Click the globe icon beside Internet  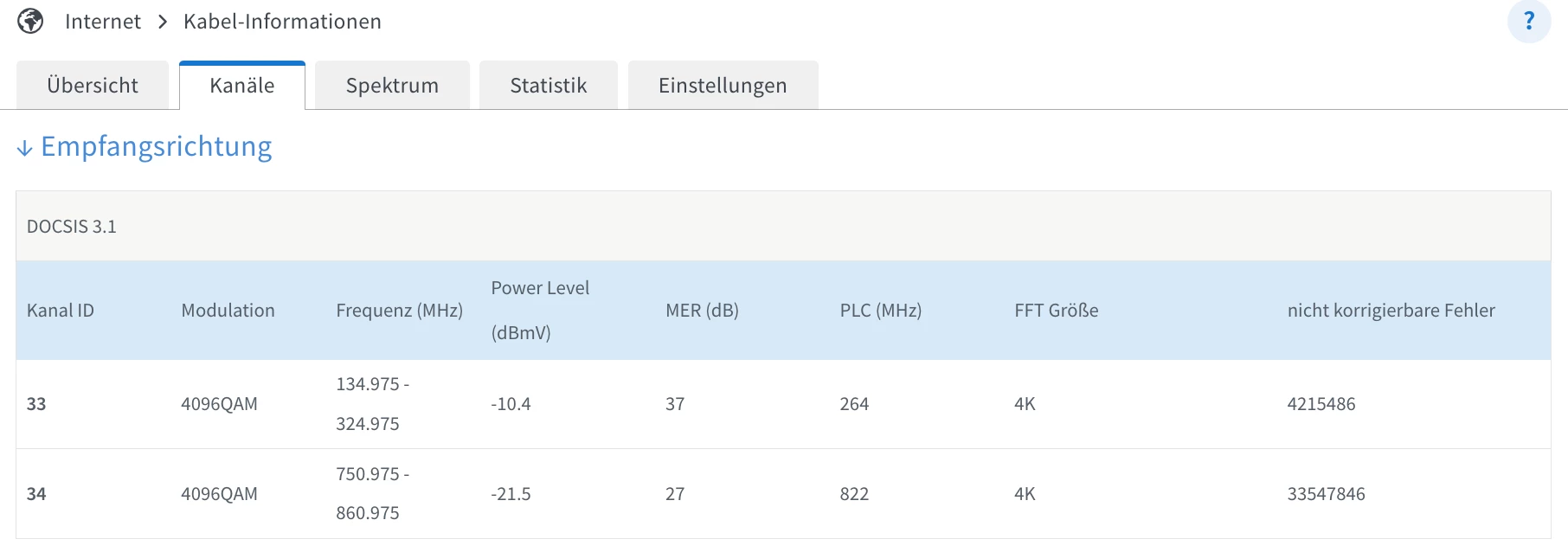point(30,21)
